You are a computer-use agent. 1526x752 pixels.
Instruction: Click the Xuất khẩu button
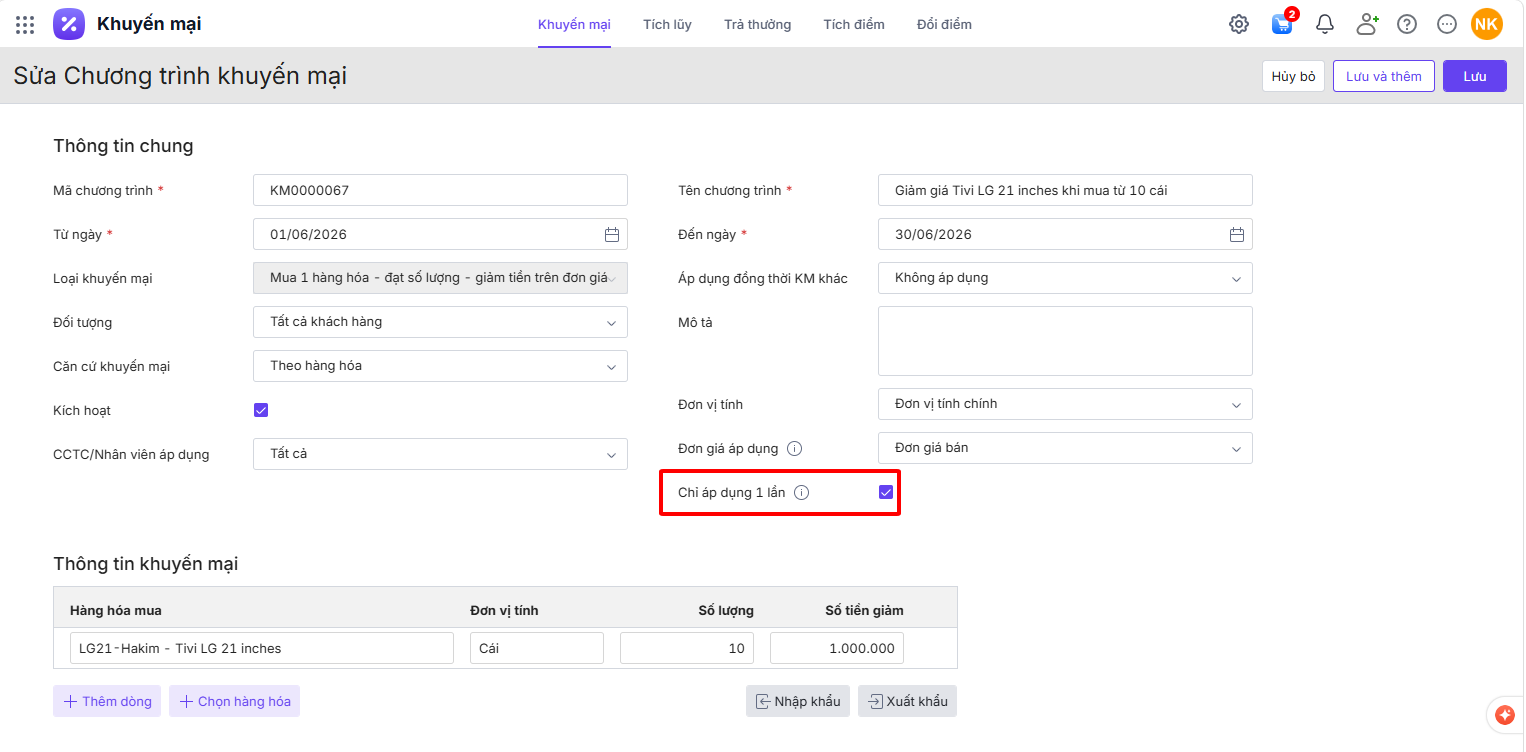[908, 701]
